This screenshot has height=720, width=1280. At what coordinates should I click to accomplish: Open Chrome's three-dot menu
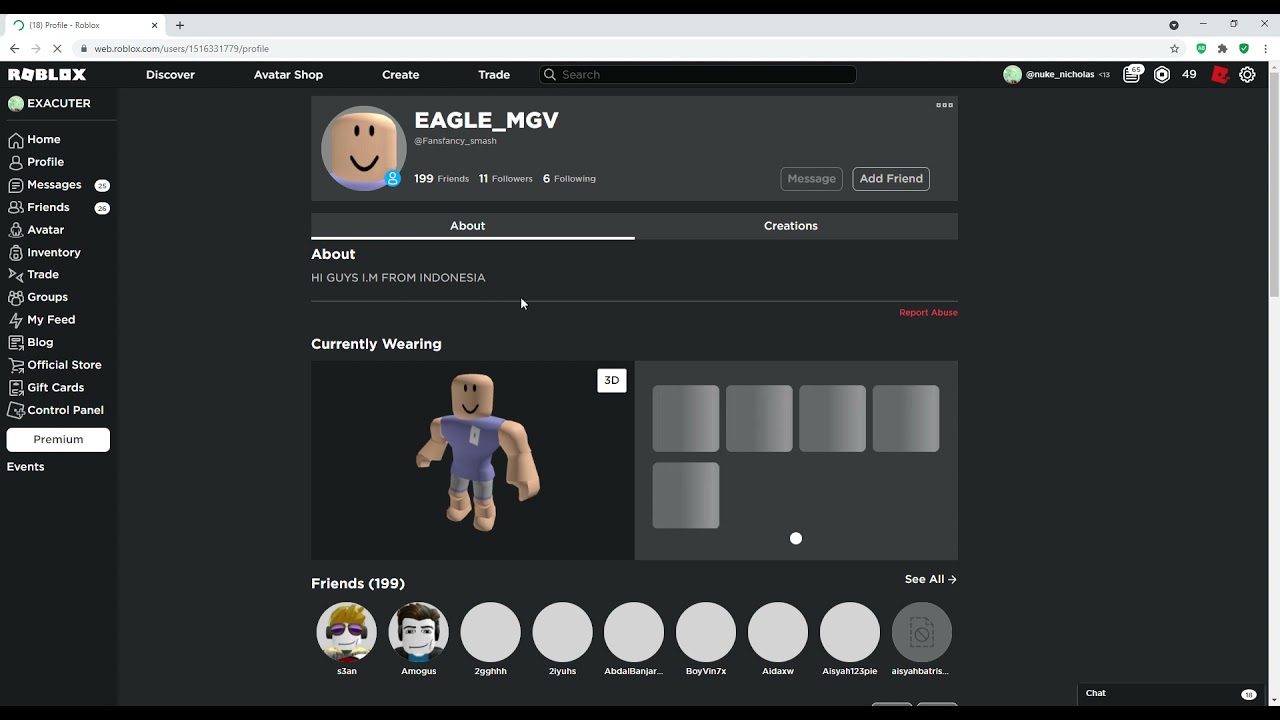pyautogui.click(x=1265, y=48)
